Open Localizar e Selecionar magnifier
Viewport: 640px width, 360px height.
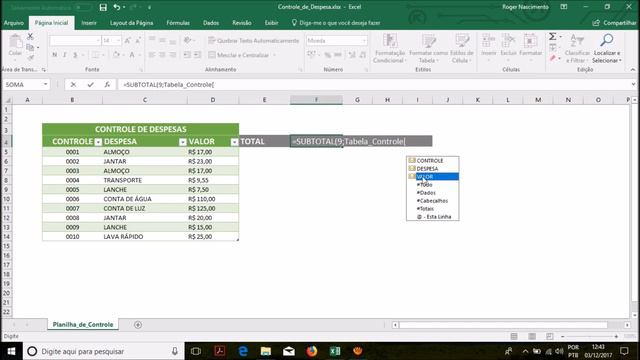click(x=607, y=48)
